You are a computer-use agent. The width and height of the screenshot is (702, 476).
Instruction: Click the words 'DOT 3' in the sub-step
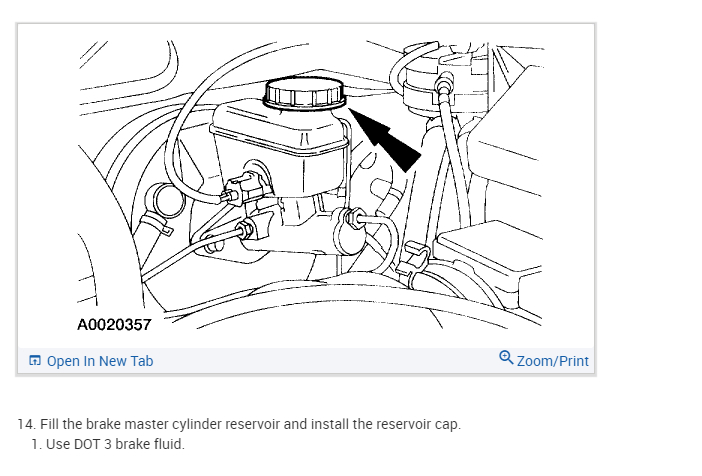pos(93,444)
